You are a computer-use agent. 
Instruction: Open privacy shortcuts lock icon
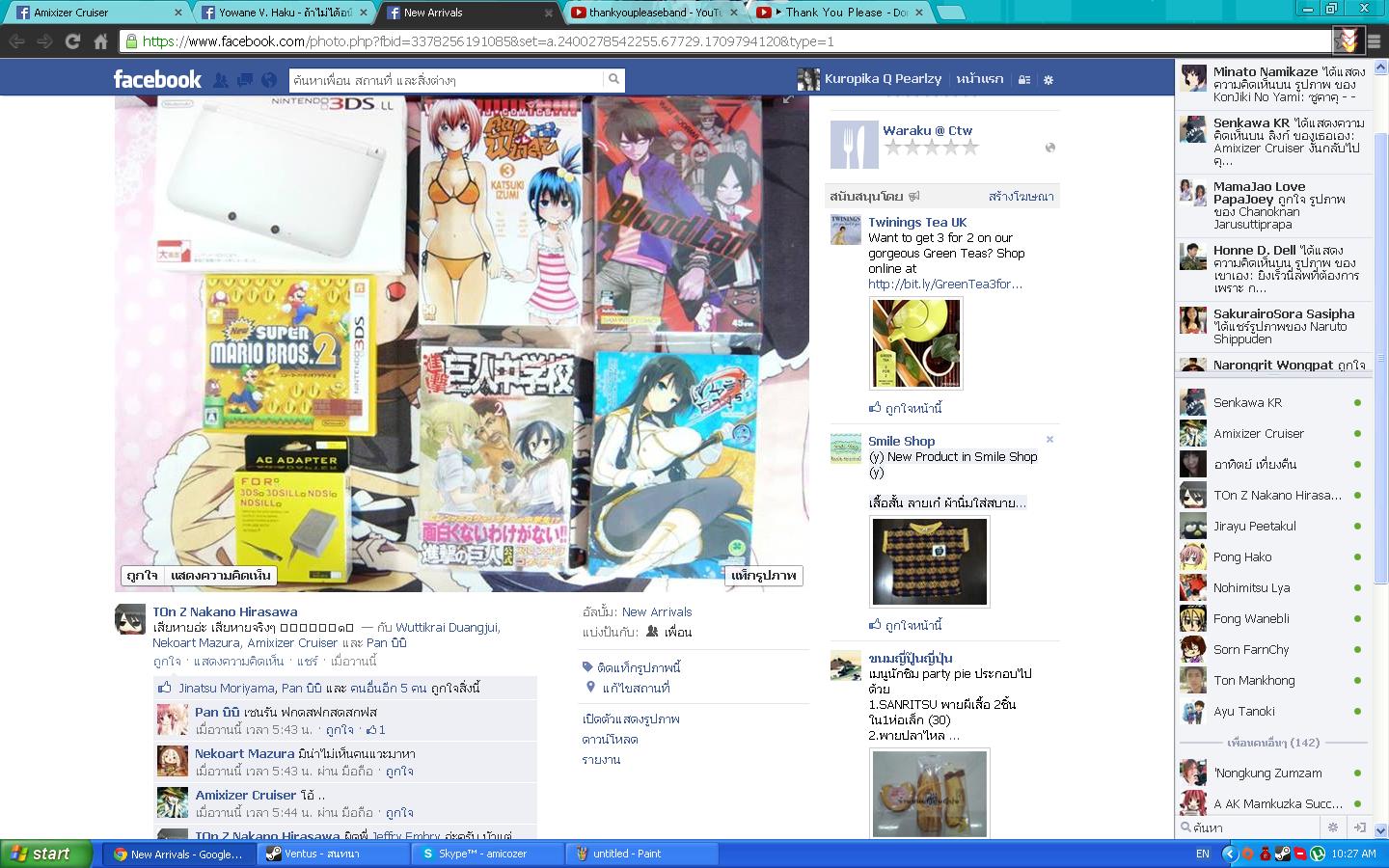[1024, 80]
